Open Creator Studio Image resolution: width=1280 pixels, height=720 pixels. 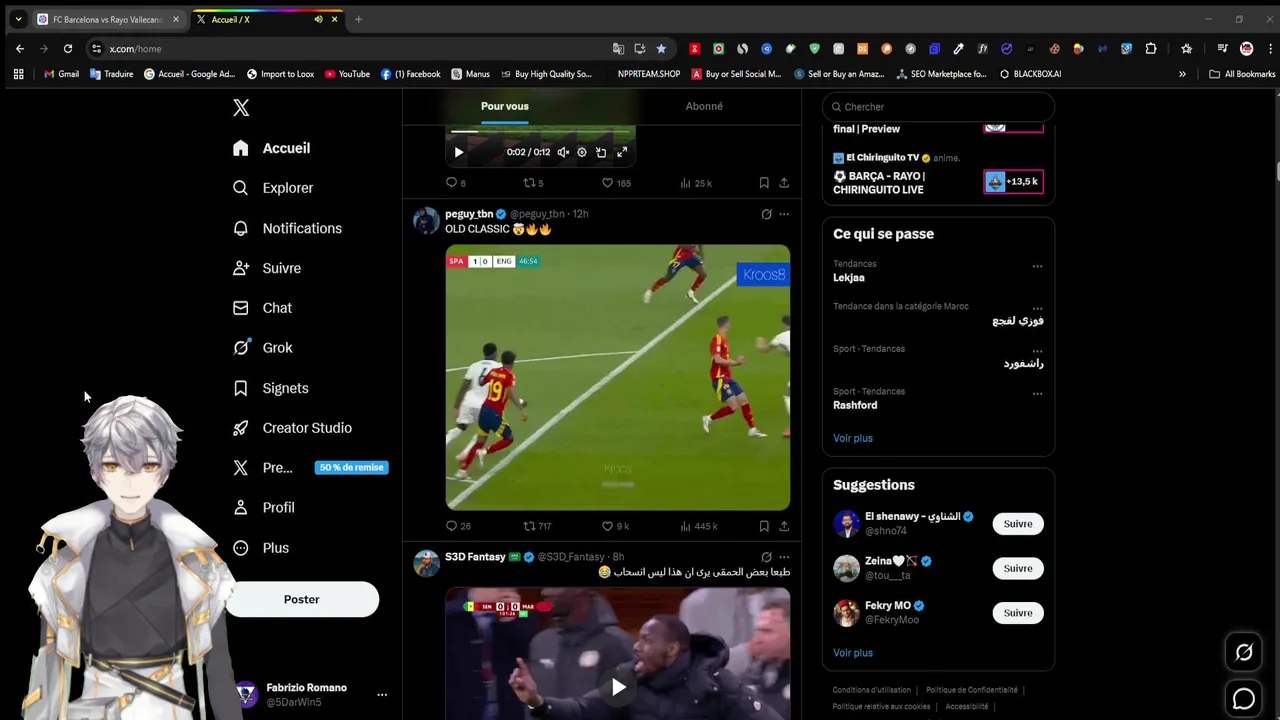292,428
